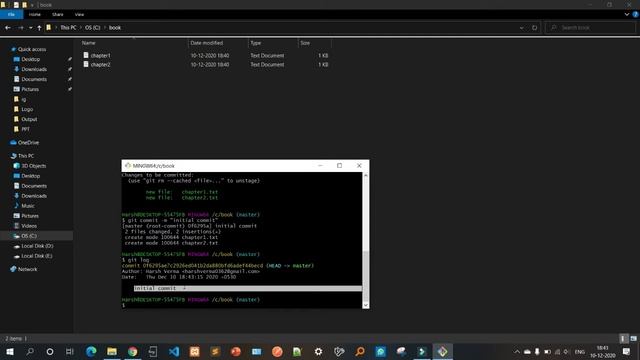The image size is (640, 360).
Task: Open the pinned Downloads under Quick access
Action: click(x=34, y=69)
